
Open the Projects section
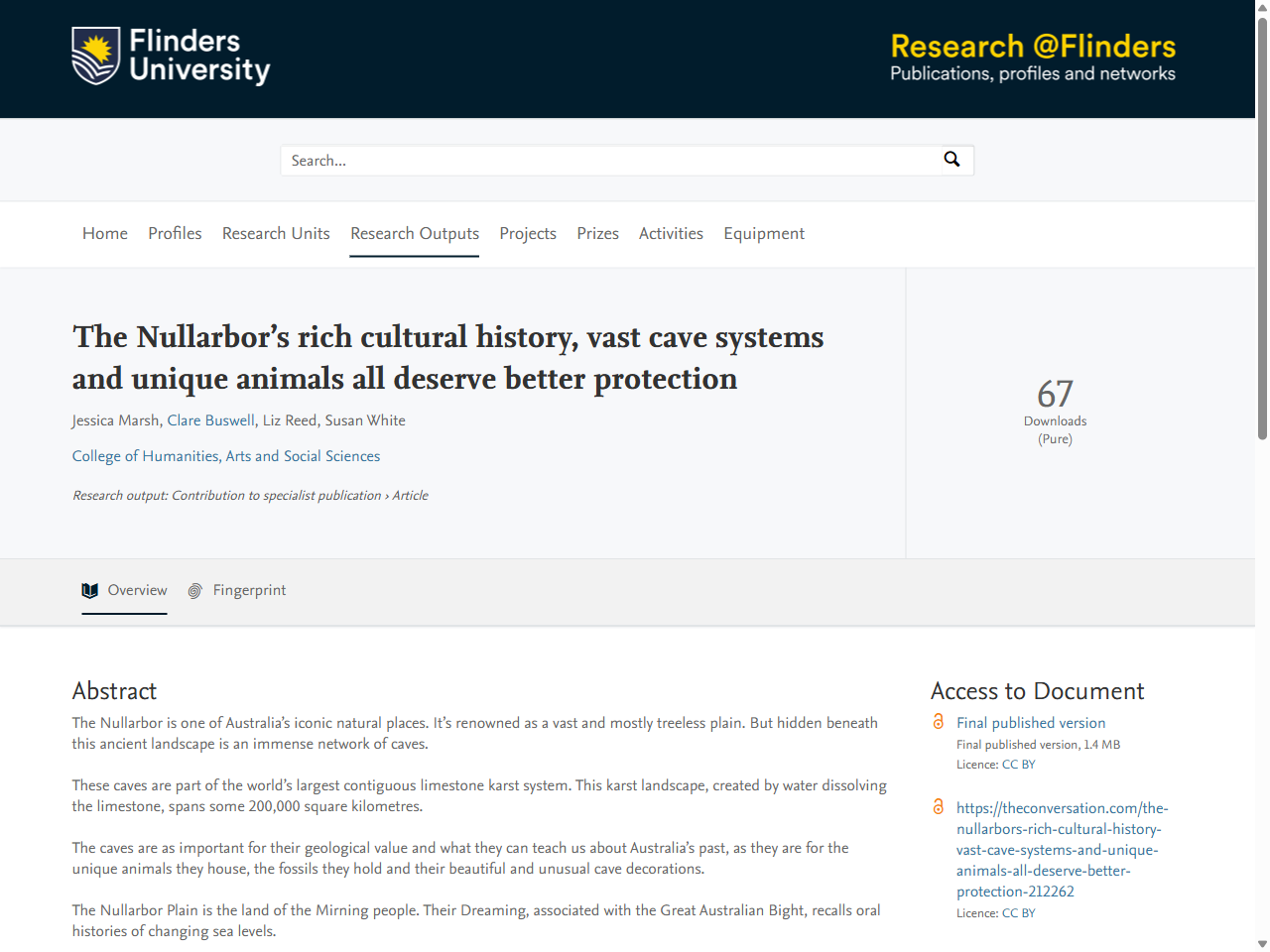[x=528, y=233]
